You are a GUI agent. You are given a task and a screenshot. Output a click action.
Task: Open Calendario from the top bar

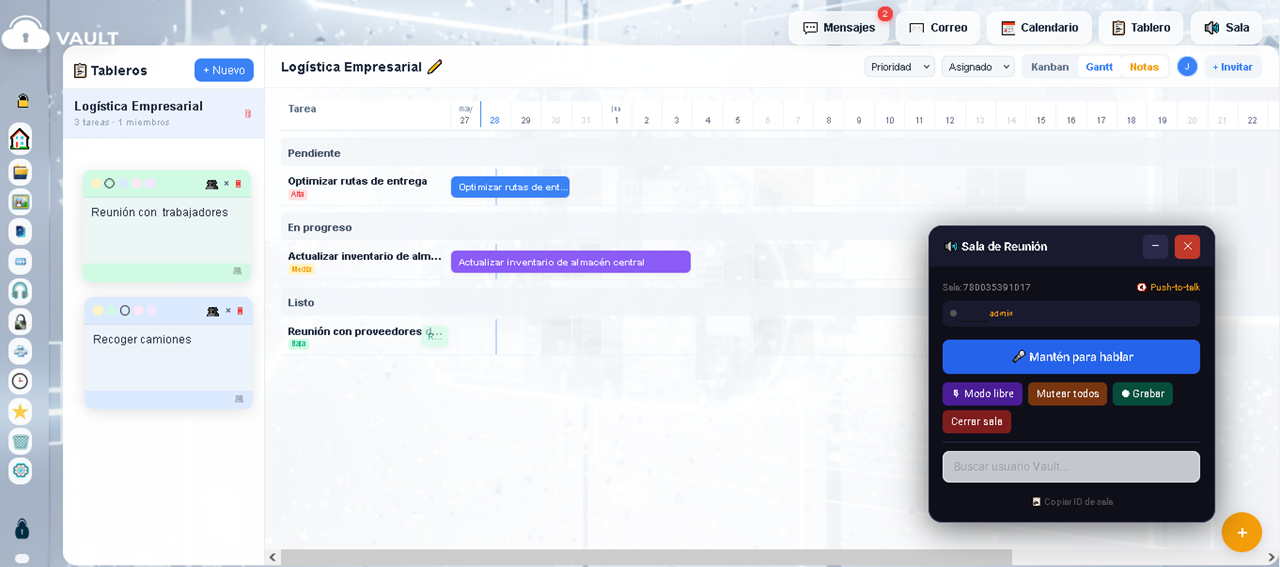(x=1039, y=28)
